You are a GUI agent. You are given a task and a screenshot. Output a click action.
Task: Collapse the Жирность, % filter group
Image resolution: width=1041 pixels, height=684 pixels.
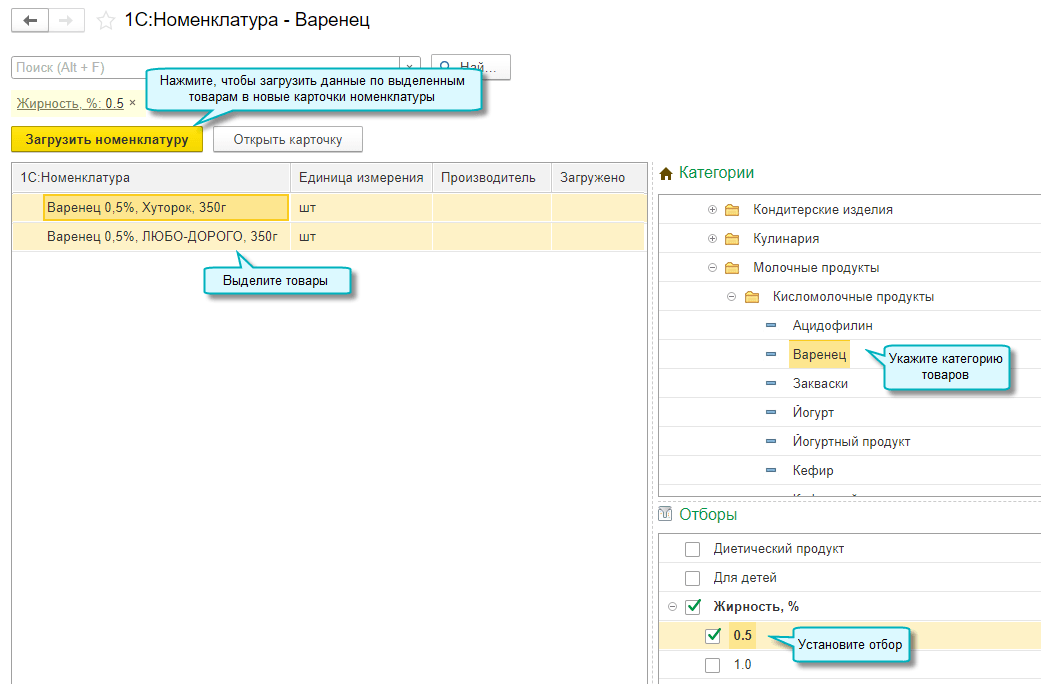pyautogui.click(x=672, y=607)
